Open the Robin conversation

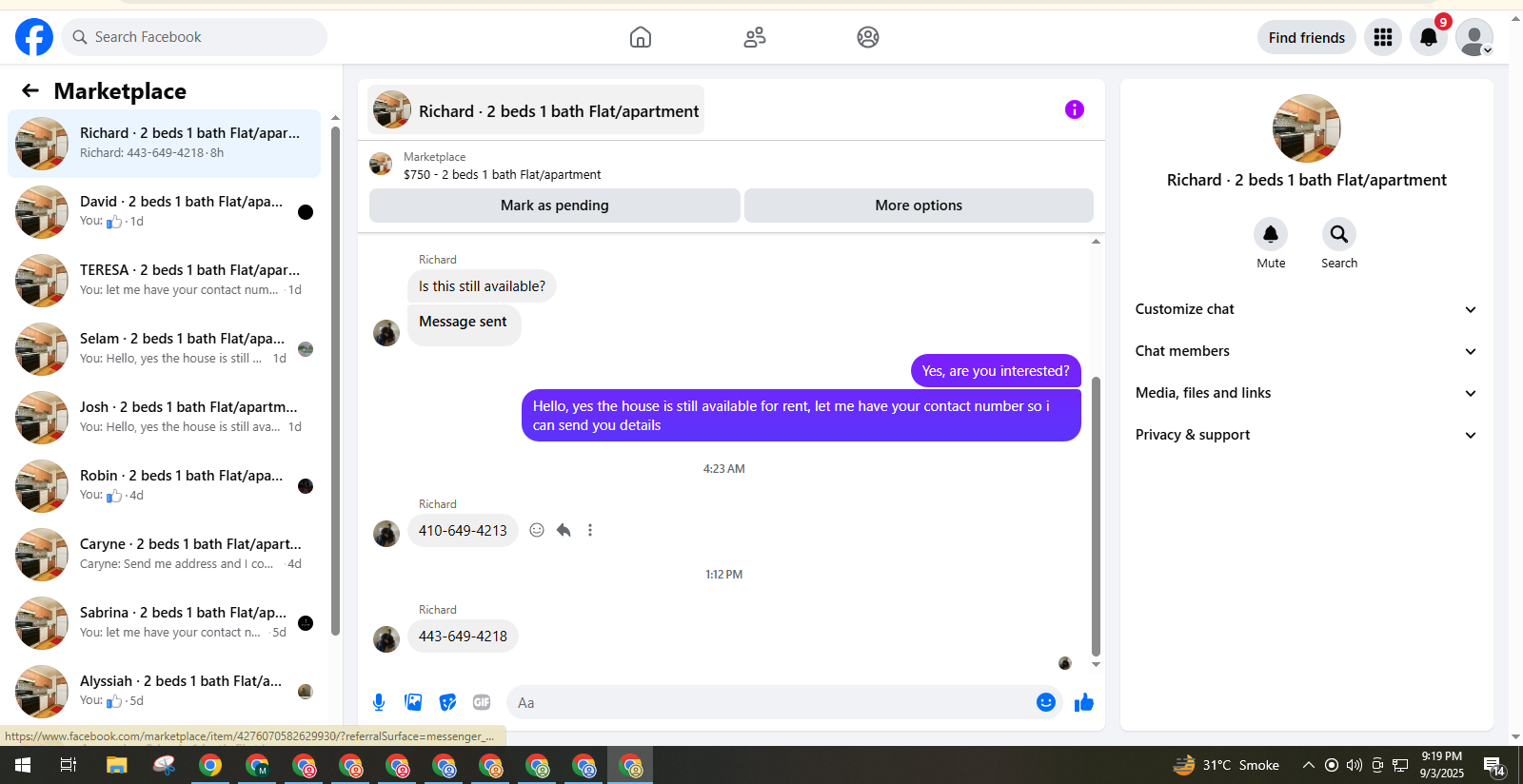pos(164,486)
